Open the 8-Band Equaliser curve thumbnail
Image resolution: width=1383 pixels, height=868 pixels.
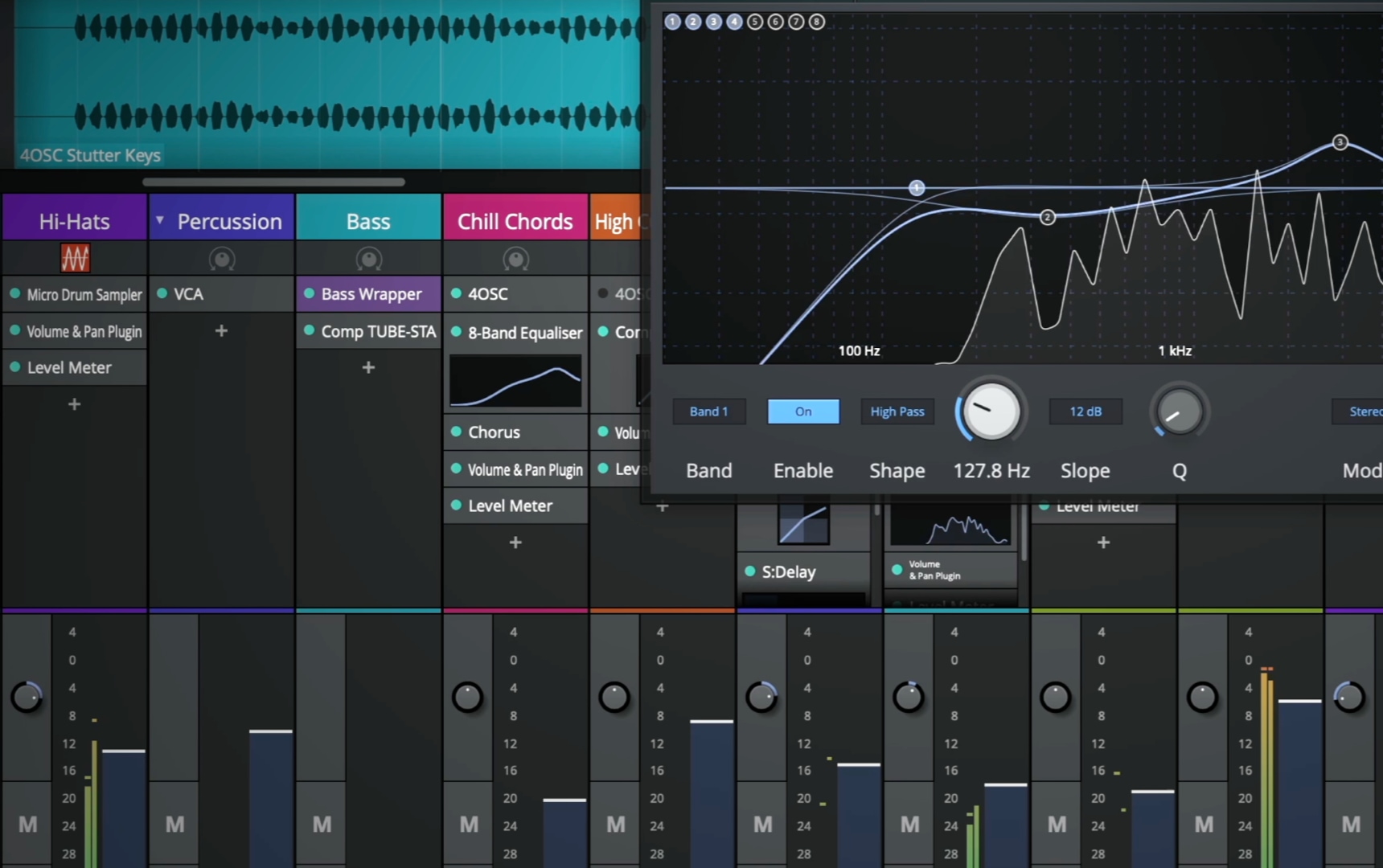515,381
